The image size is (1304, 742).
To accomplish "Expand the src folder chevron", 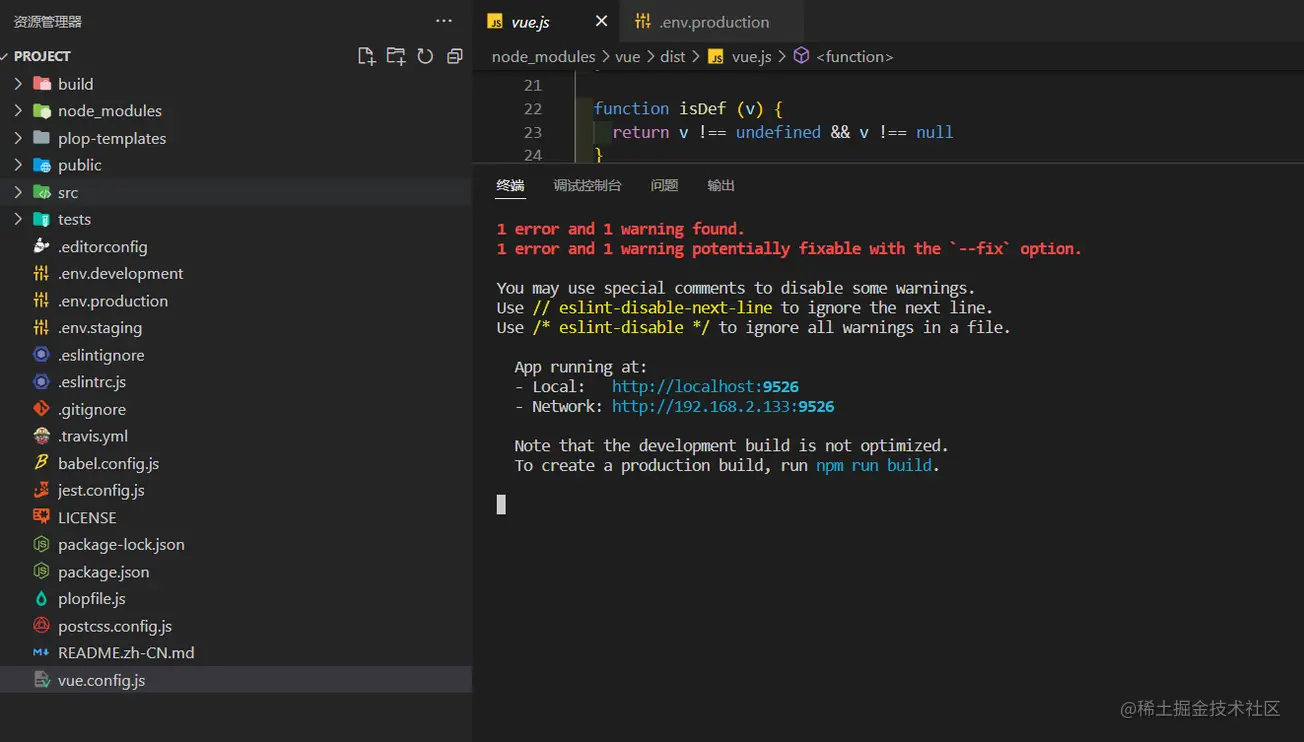I will pyautogui.click(x=18, y=192).
